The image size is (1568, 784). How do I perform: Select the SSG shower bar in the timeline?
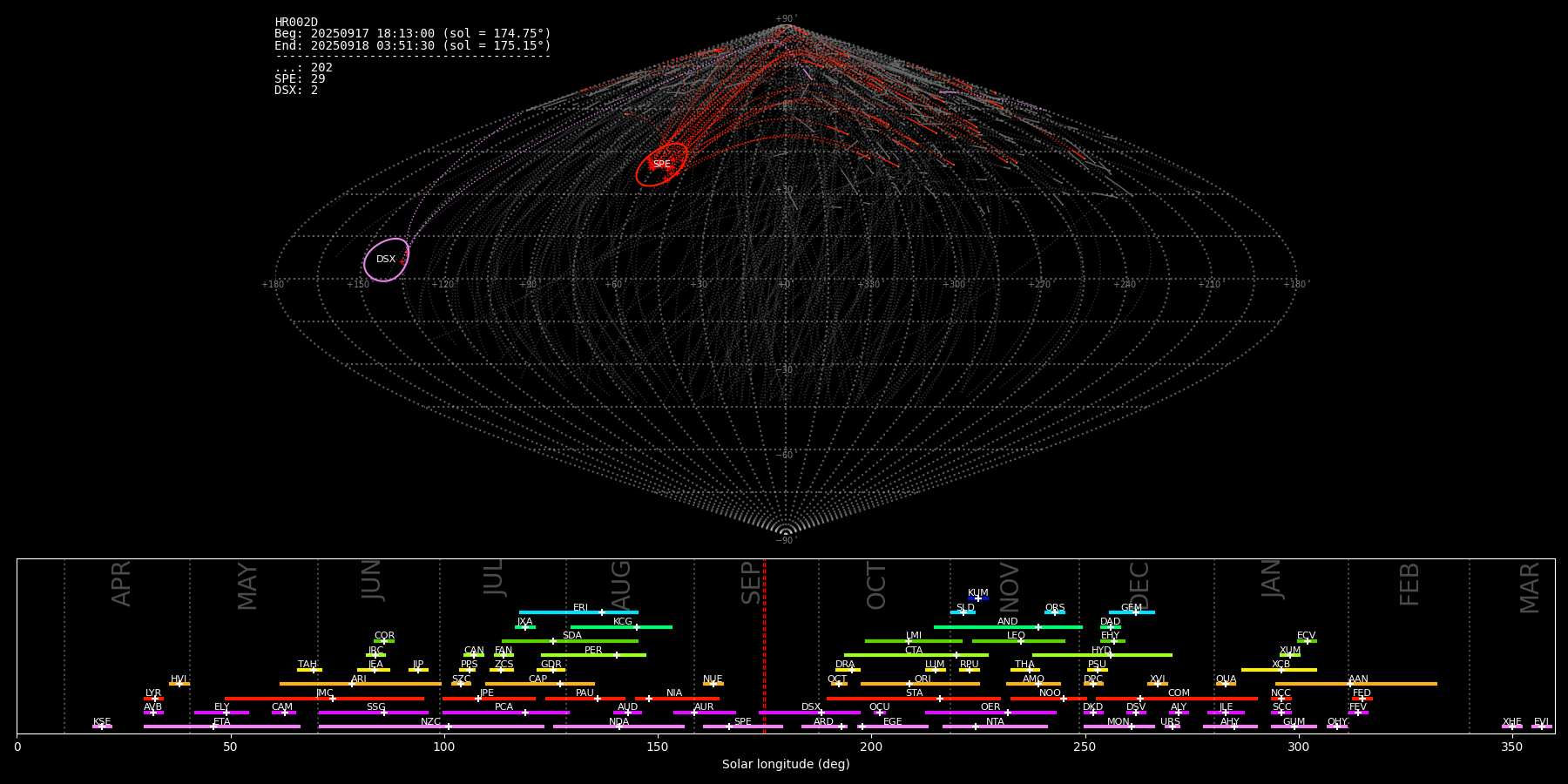coord(373,713)
